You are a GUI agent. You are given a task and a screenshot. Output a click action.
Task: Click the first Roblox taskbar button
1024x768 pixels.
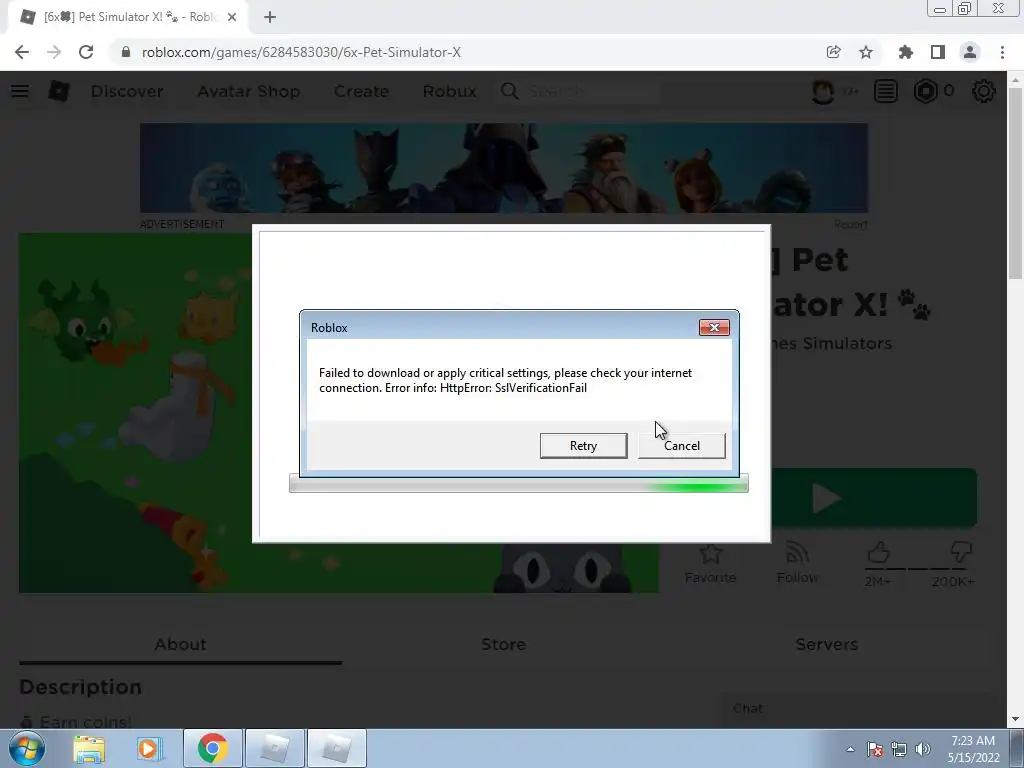[x=275, y=748]
